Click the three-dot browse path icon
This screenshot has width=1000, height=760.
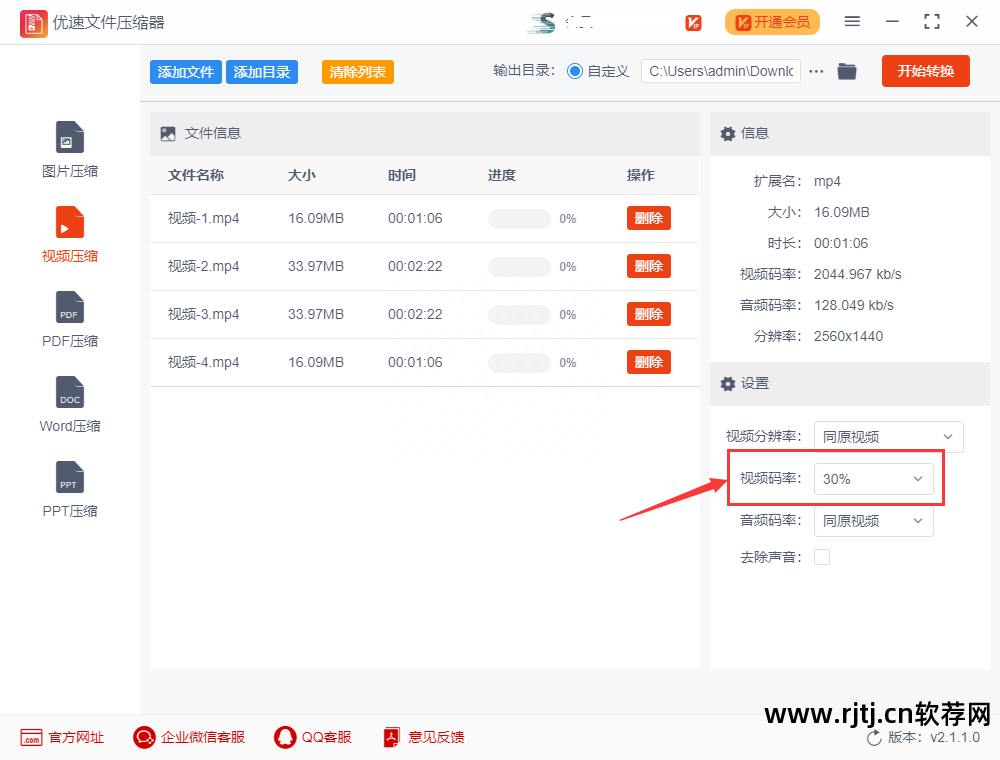click(x=817, y=71)
